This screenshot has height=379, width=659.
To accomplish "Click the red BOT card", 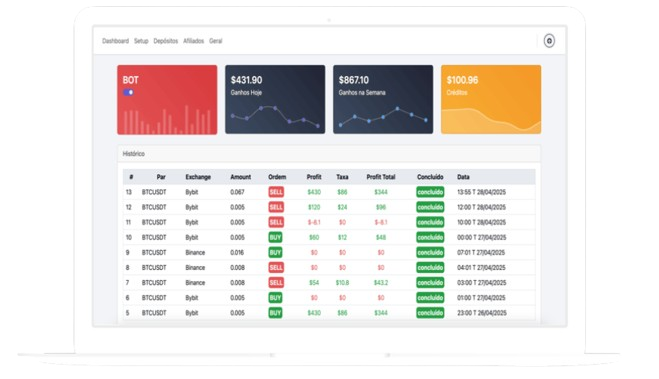I will point(167,100).
